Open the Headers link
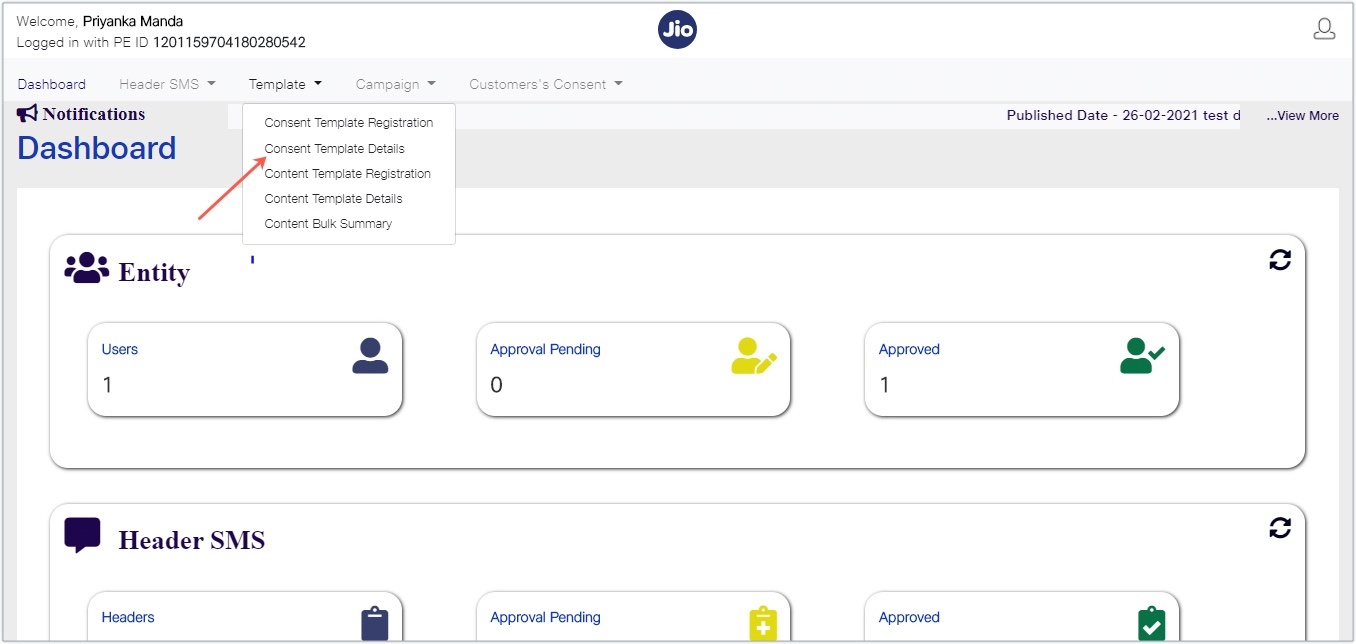The height and width of the screenshot is (644, 1356). (x=128, y=617)
